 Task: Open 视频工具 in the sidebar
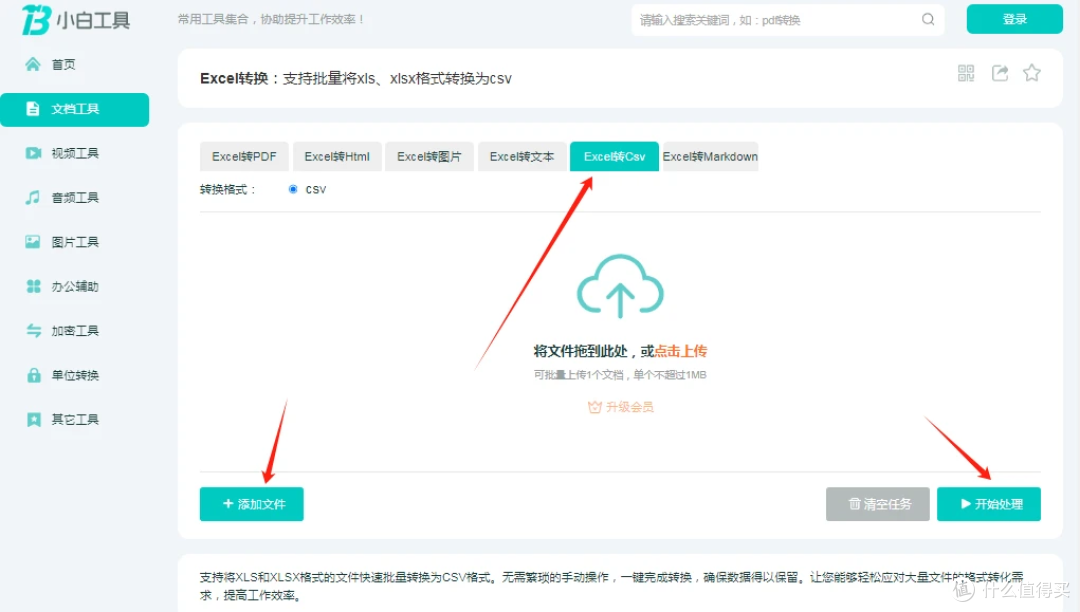point(62,154)
